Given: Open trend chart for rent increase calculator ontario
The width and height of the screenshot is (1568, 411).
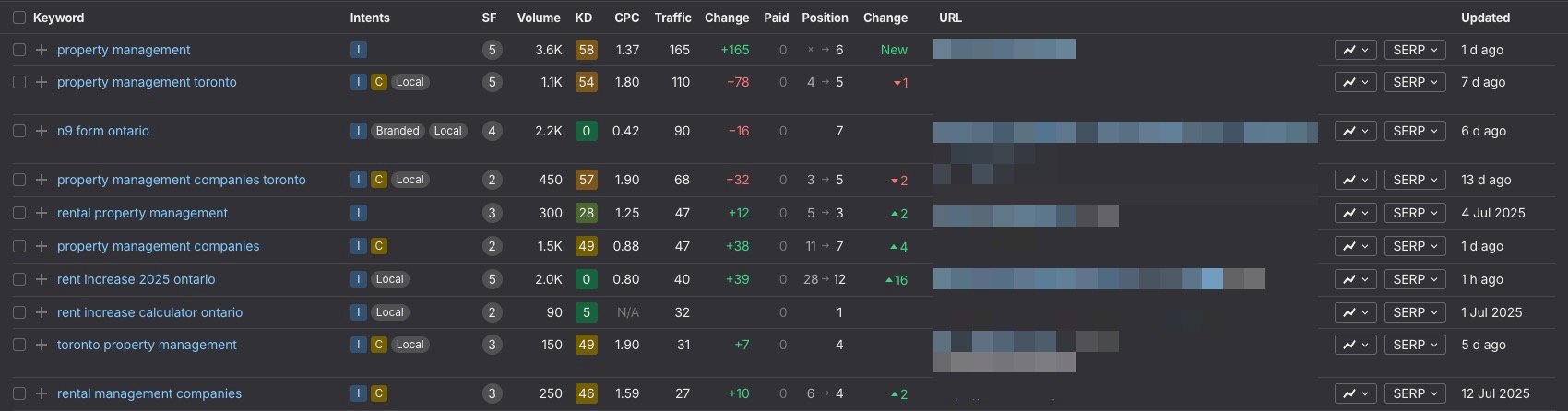Looking at the screenshot, I should click(x=1355, y=312).
